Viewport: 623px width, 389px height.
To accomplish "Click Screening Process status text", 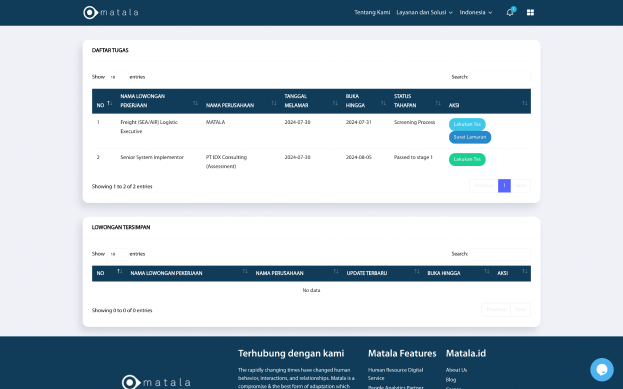I will tap(414, 122).
